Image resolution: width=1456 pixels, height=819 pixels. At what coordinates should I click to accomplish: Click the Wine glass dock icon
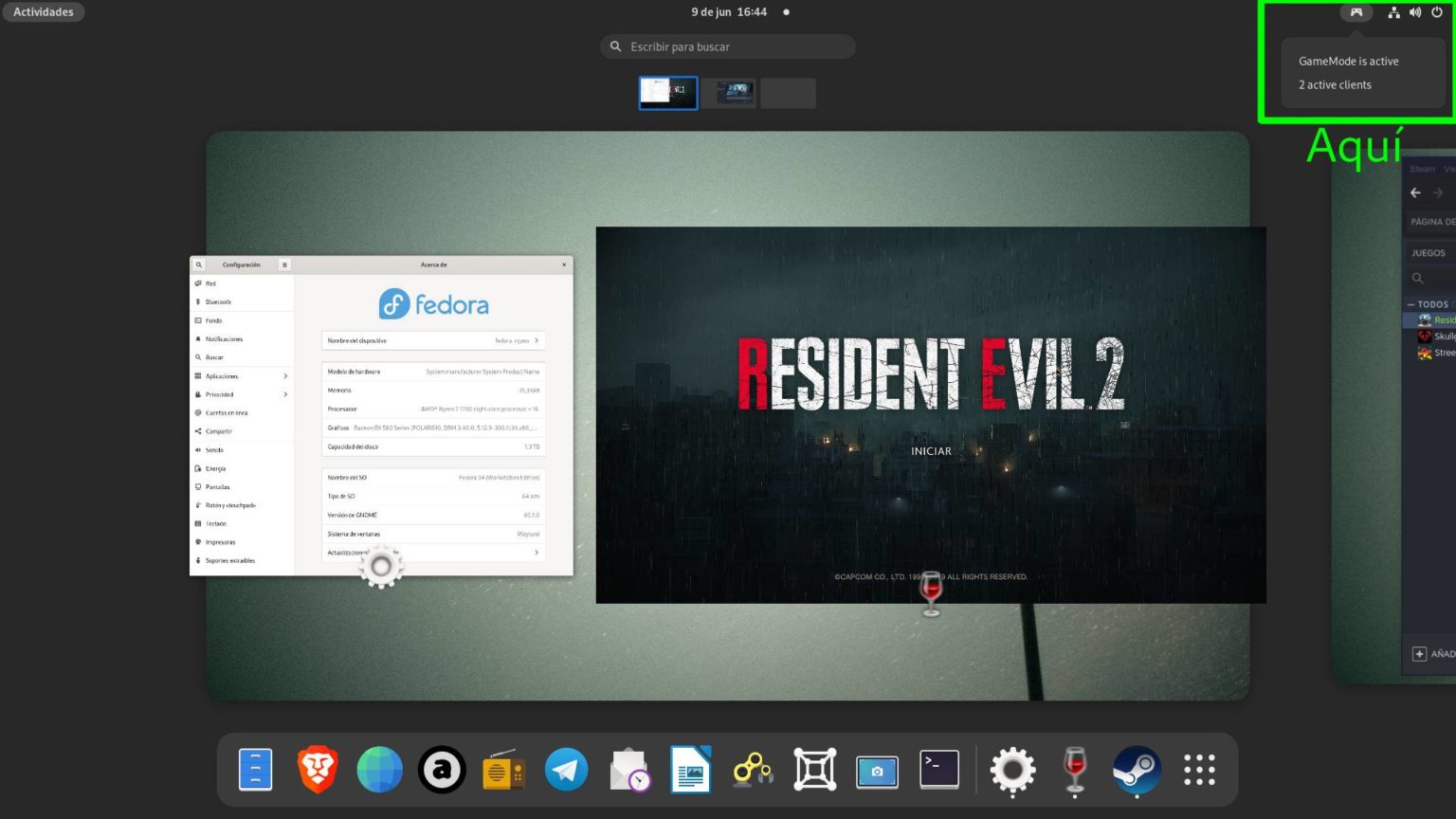tap(1075, 770)
